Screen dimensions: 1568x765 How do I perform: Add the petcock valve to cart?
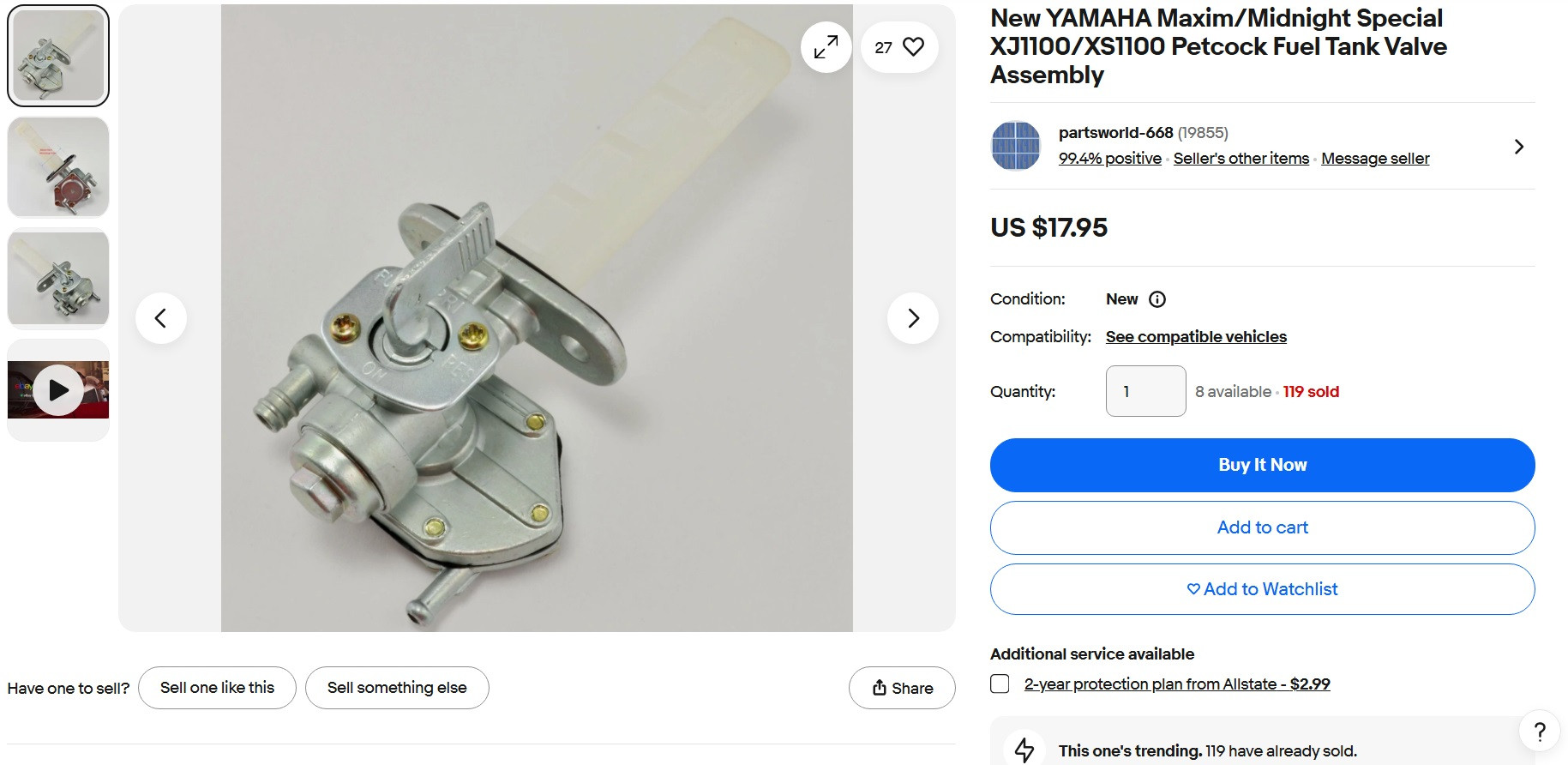(x=1262, y=527)
